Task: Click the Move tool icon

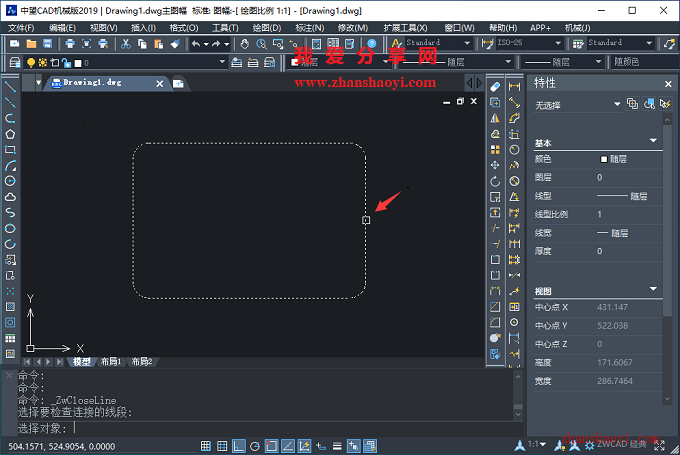Action: (495, 165)
